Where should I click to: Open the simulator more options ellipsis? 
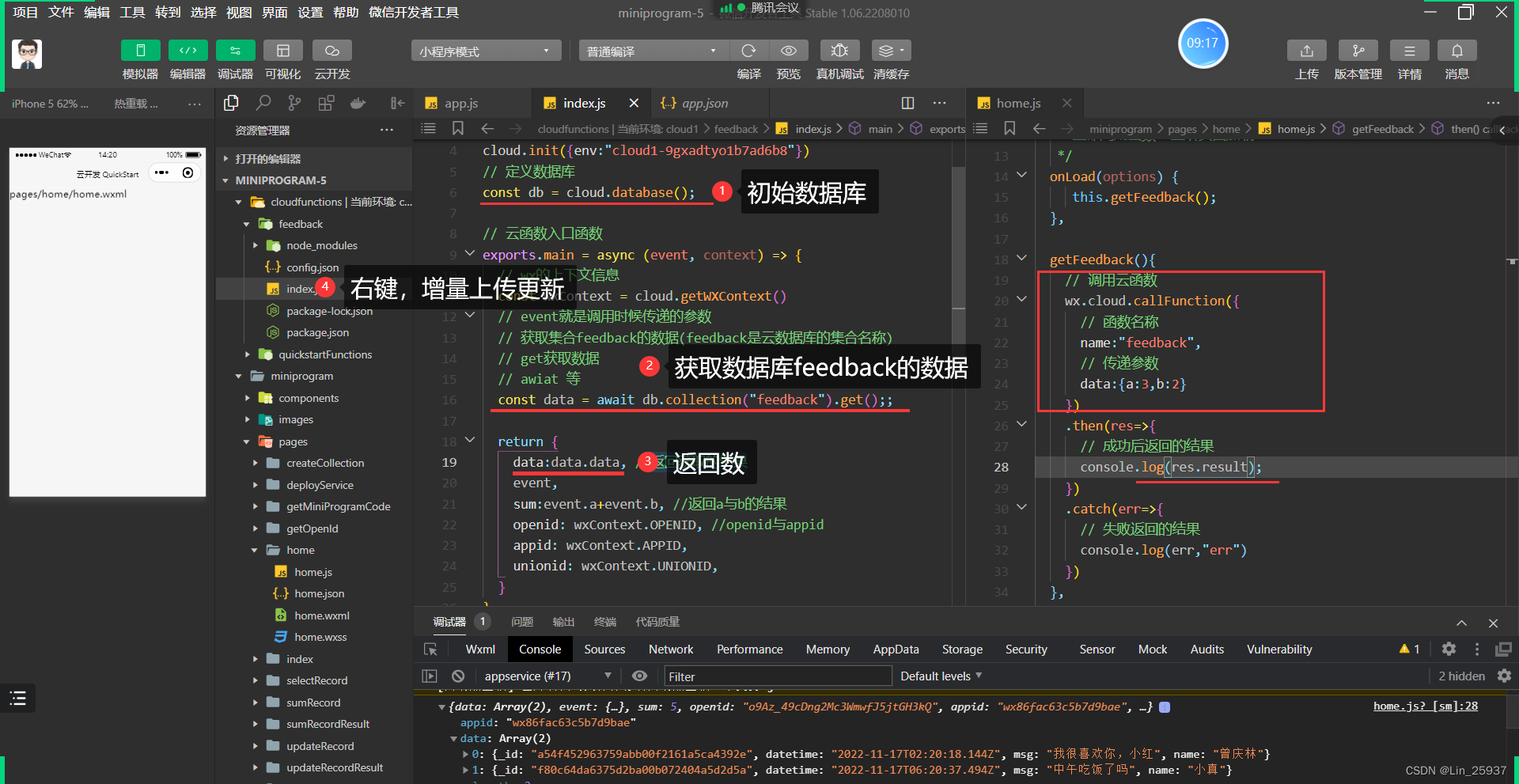click(x=194, y=104)
